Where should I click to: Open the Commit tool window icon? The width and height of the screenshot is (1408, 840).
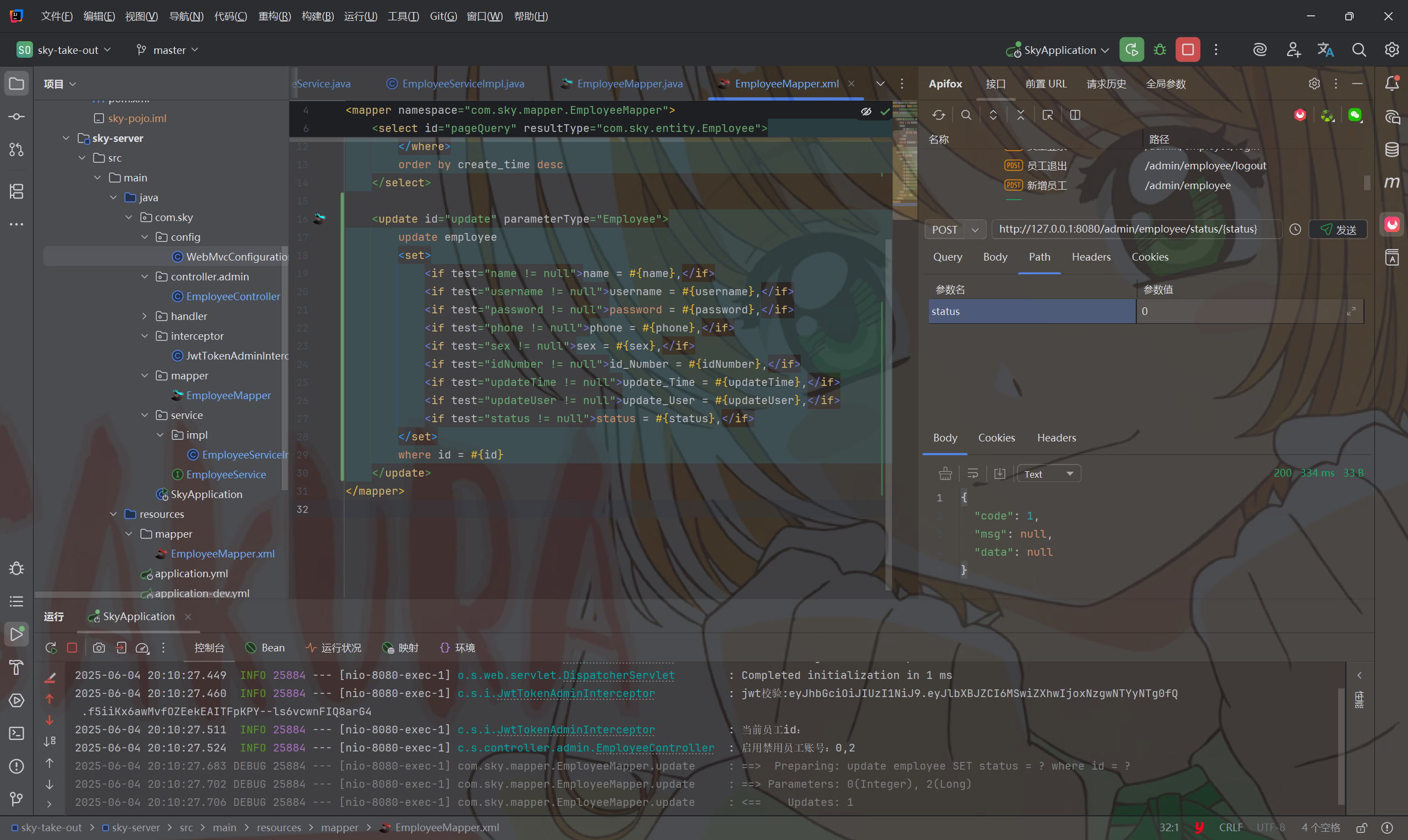(x=16, y=117)
